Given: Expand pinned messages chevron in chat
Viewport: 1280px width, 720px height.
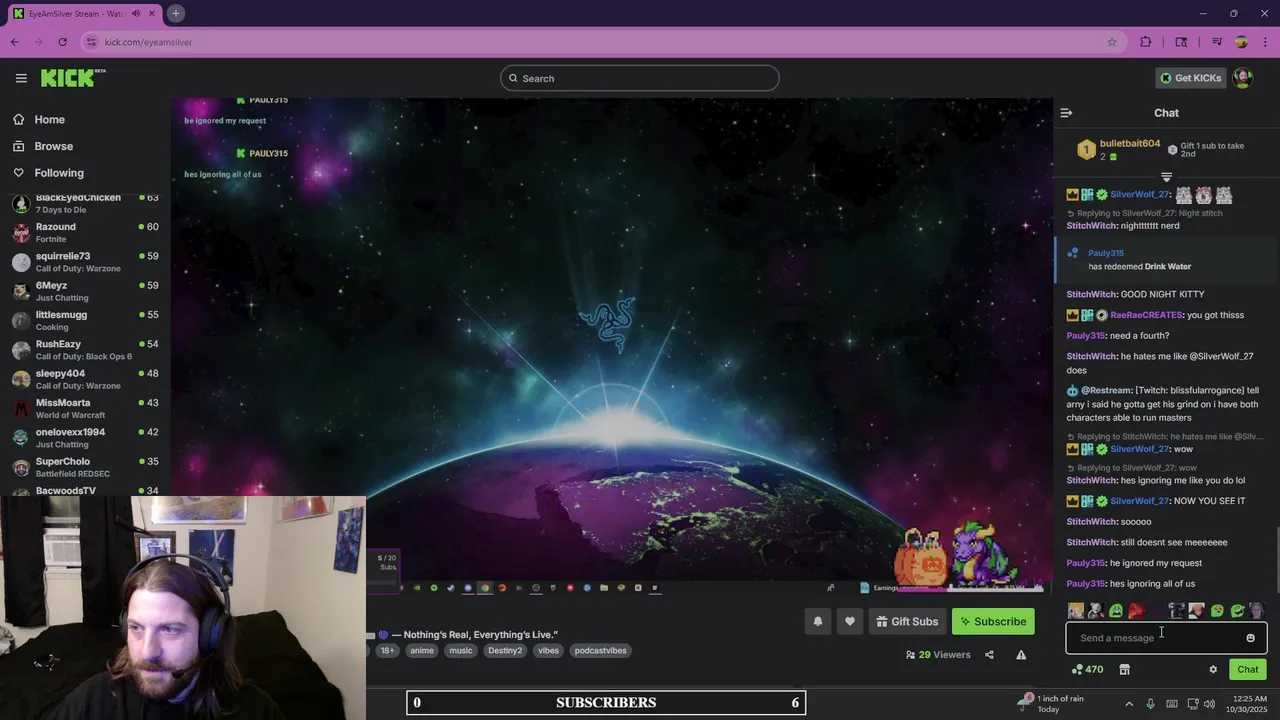Looking at the screenshot, I should point(1166,177).
